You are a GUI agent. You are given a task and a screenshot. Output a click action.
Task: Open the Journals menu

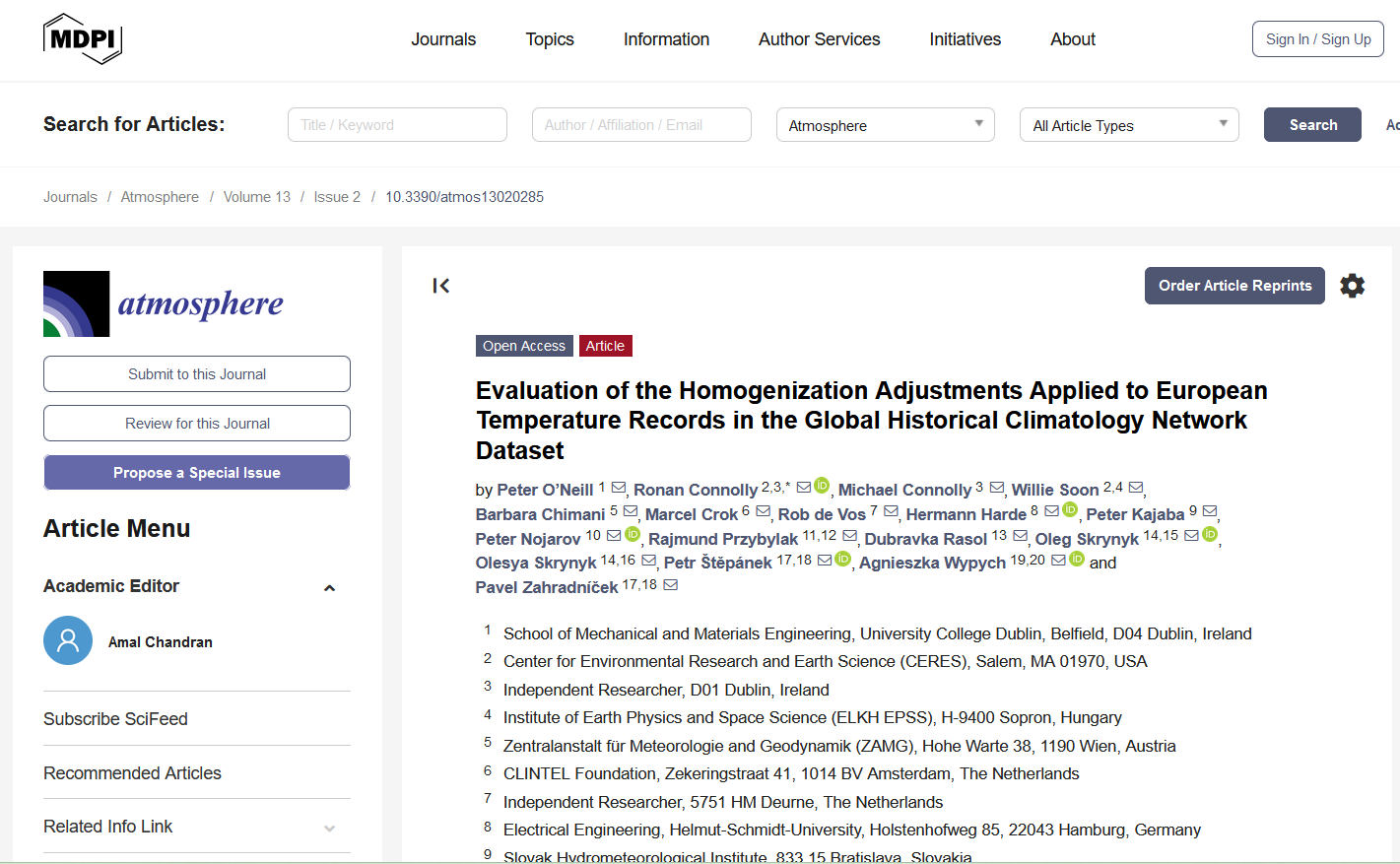point(443,39)
